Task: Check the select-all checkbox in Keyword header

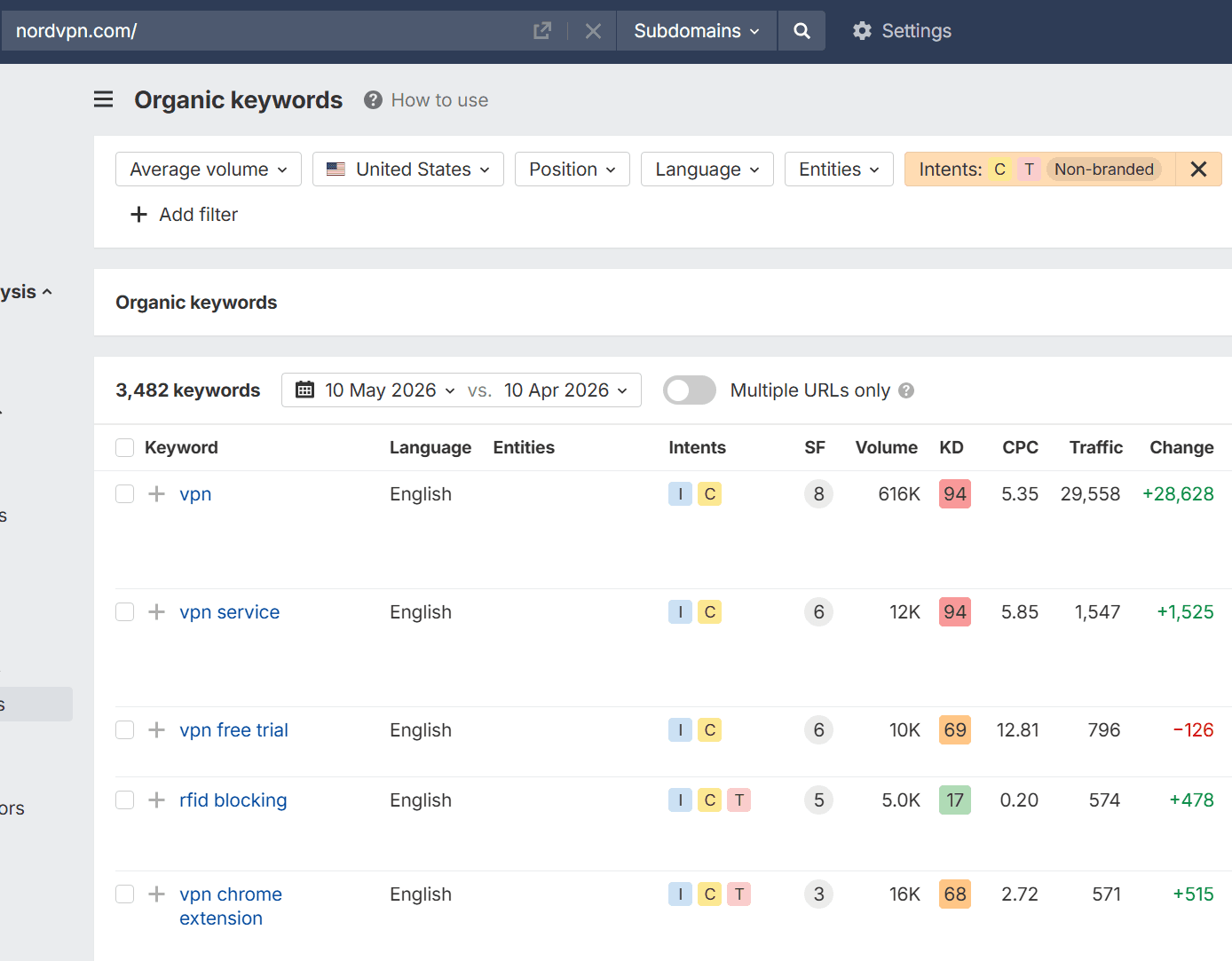Action: coord(125,448)
